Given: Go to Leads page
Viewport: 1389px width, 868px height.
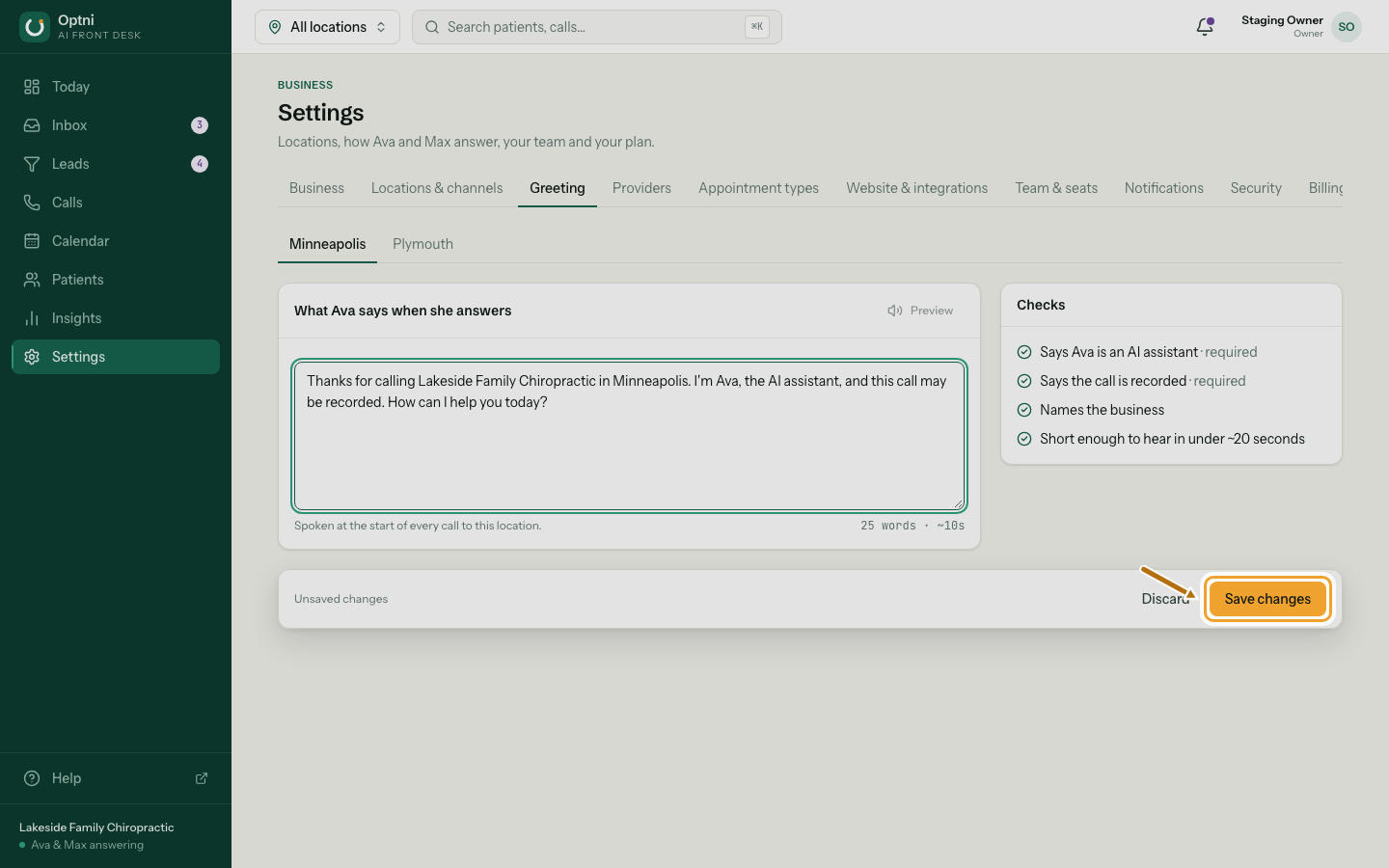Looking at the screenshot, I should tap(116, 164).
